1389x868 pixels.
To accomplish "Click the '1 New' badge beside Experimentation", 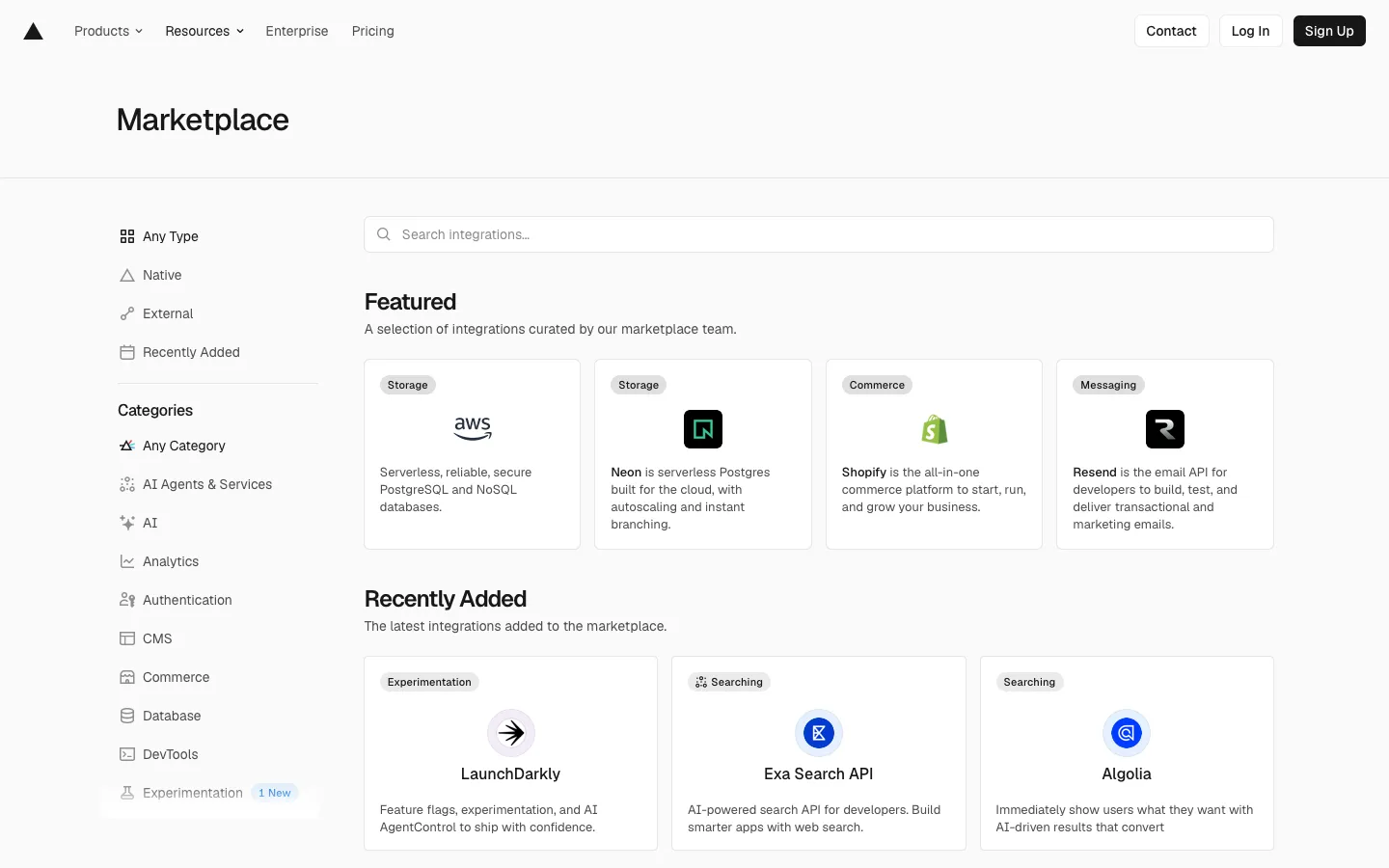I will [x=275, y=793].
